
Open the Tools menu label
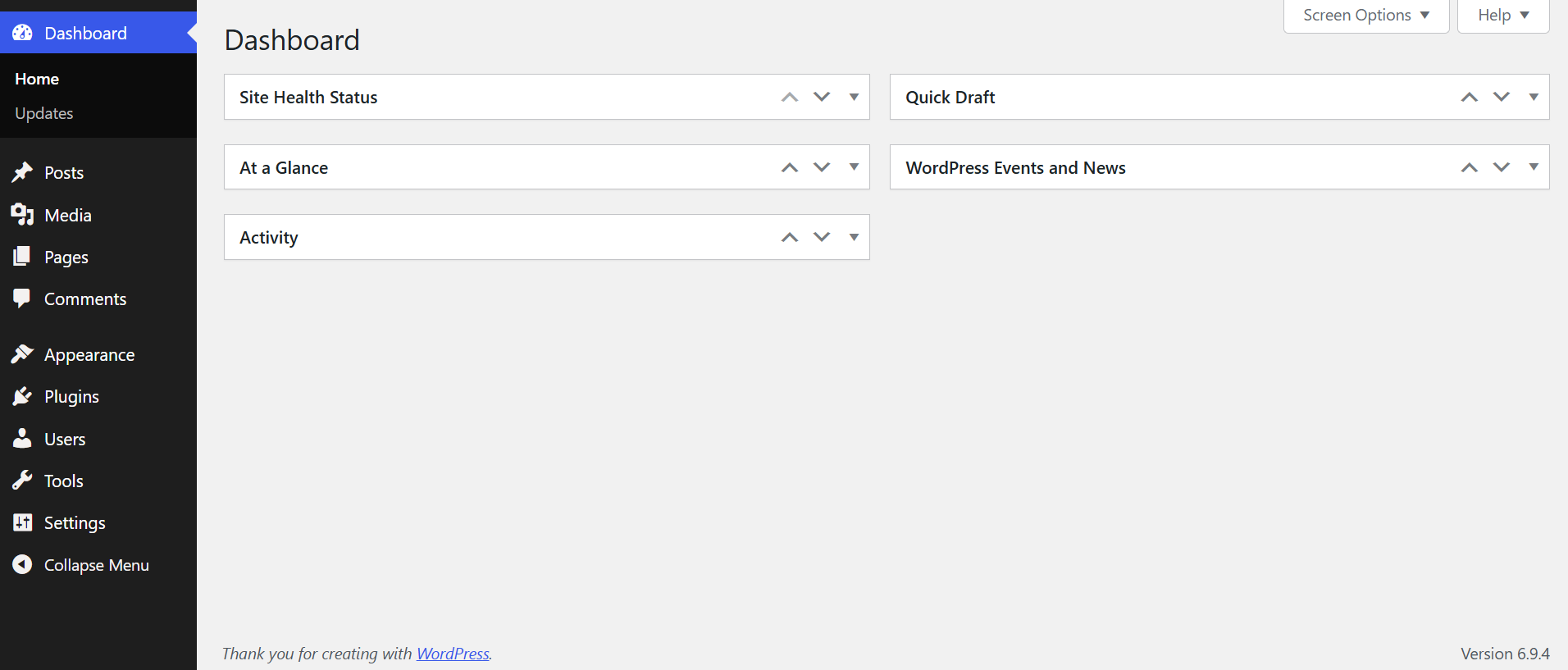(x=64, y=481)
